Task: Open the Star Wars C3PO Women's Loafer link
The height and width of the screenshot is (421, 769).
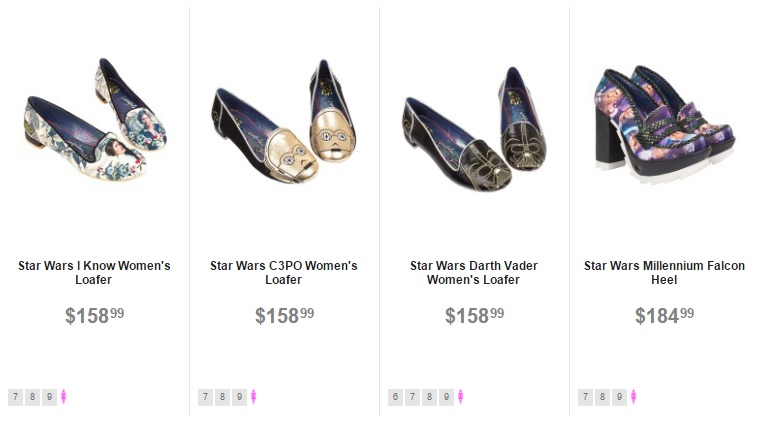Action: (284, 273)
